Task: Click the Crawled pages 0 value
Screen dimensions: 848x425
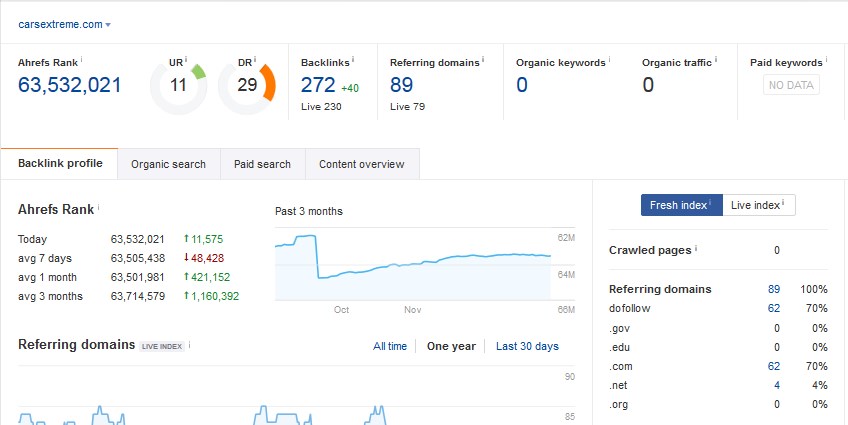Action: point(777,250)
